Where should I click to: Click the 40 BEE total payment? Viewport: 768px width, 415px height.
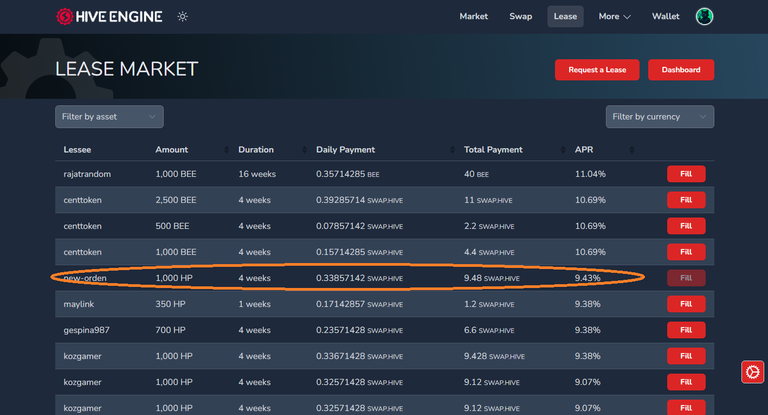[x=476, y=174]
